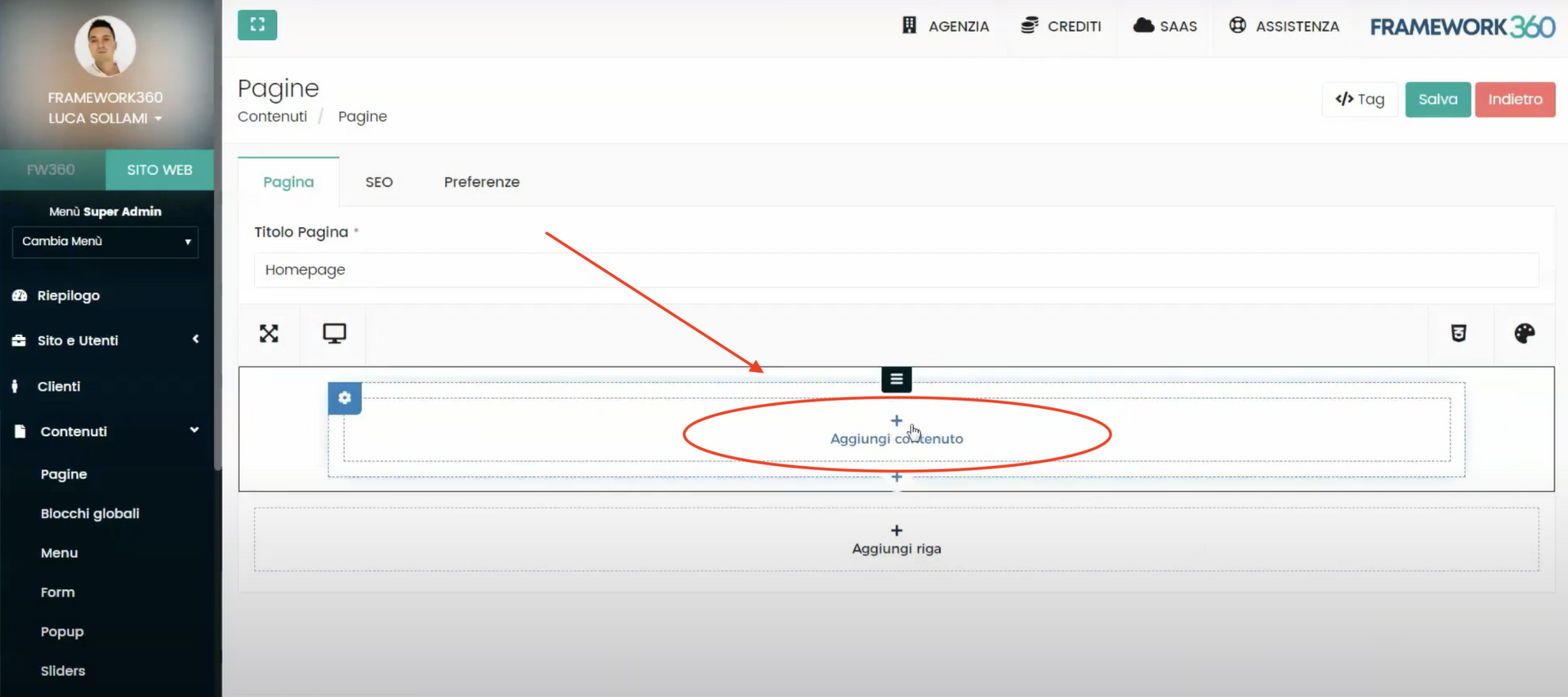Screen dimensions: 1568x697
Task: Open Menu in the sidebar
Action: tap(60, 553)
